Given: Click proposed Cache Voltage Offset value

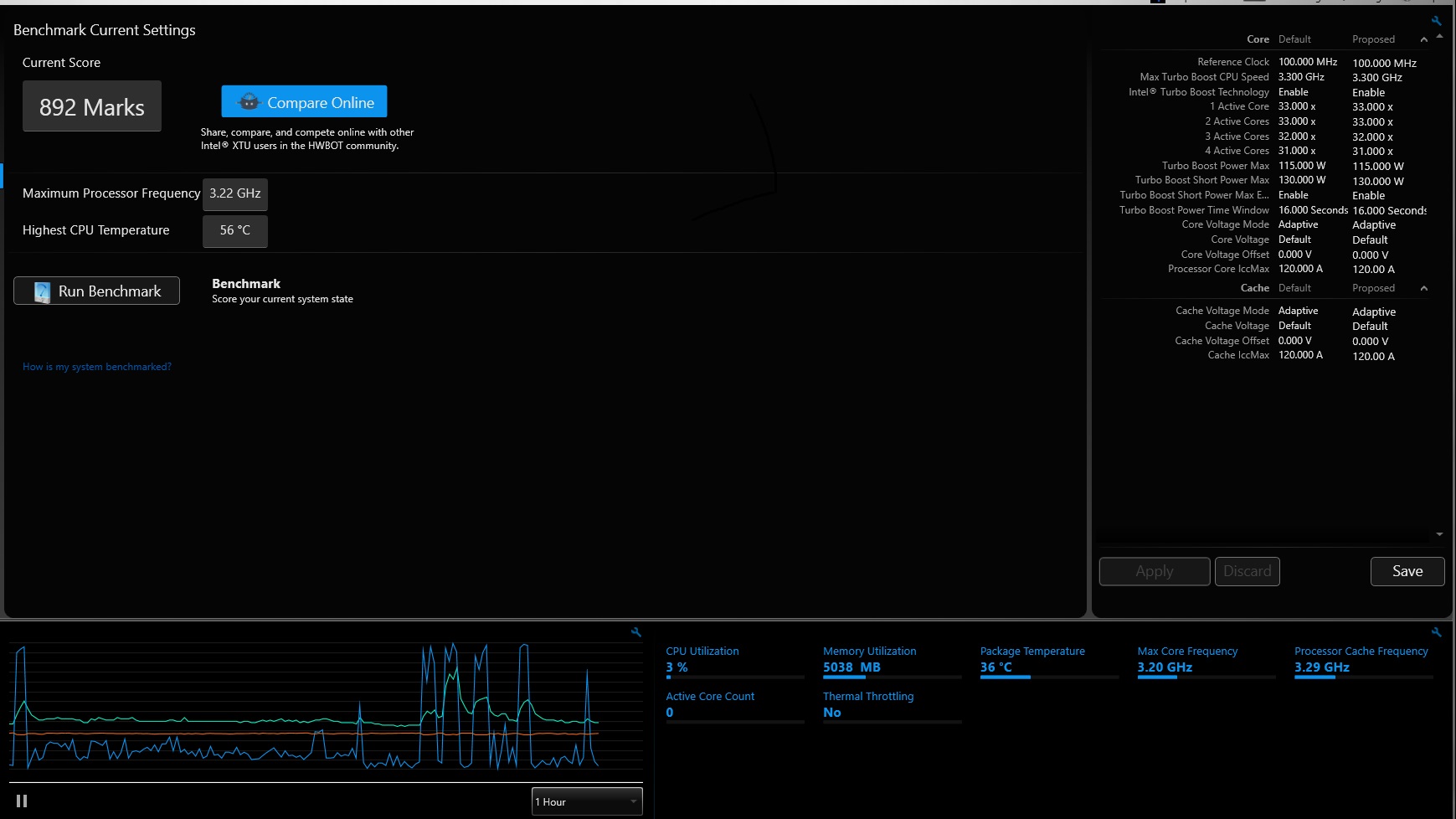Looking at the screenshot, I should pyautogui.click(x=1371, y=341).
